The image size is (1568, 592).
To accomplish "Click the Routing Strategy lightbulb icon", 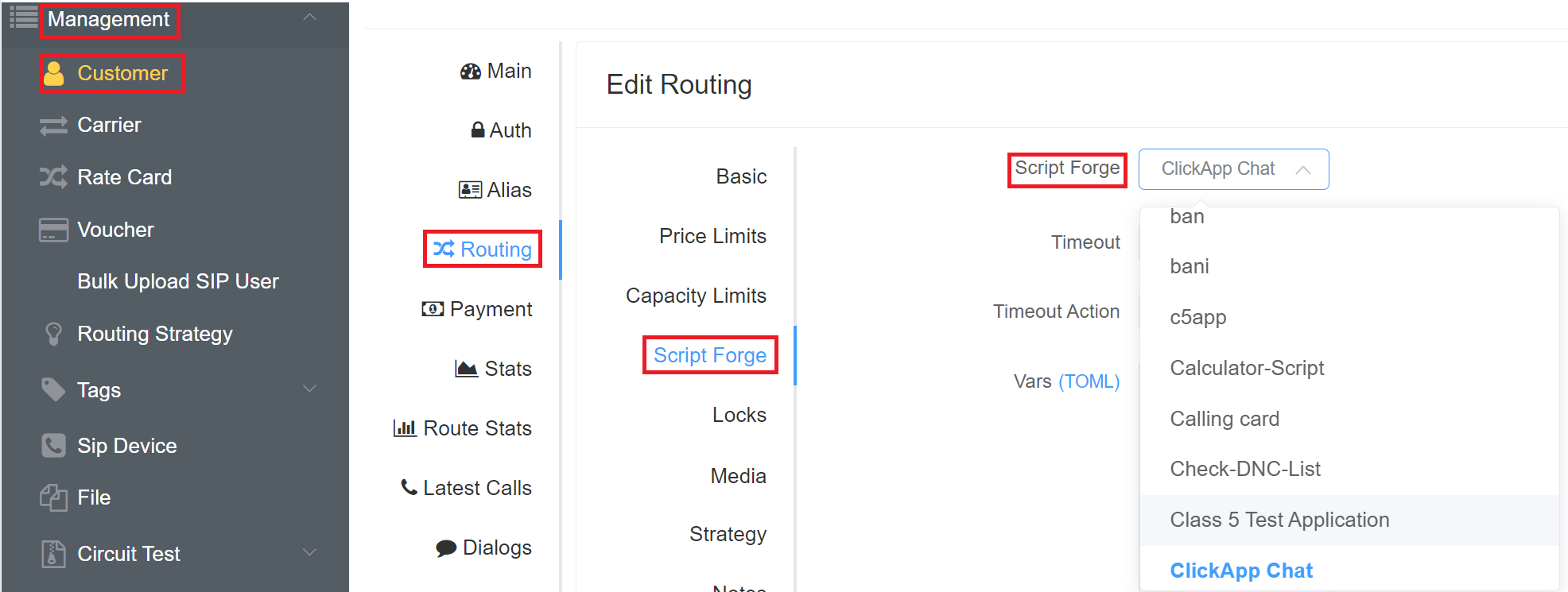I will click(x=53, y=334).
